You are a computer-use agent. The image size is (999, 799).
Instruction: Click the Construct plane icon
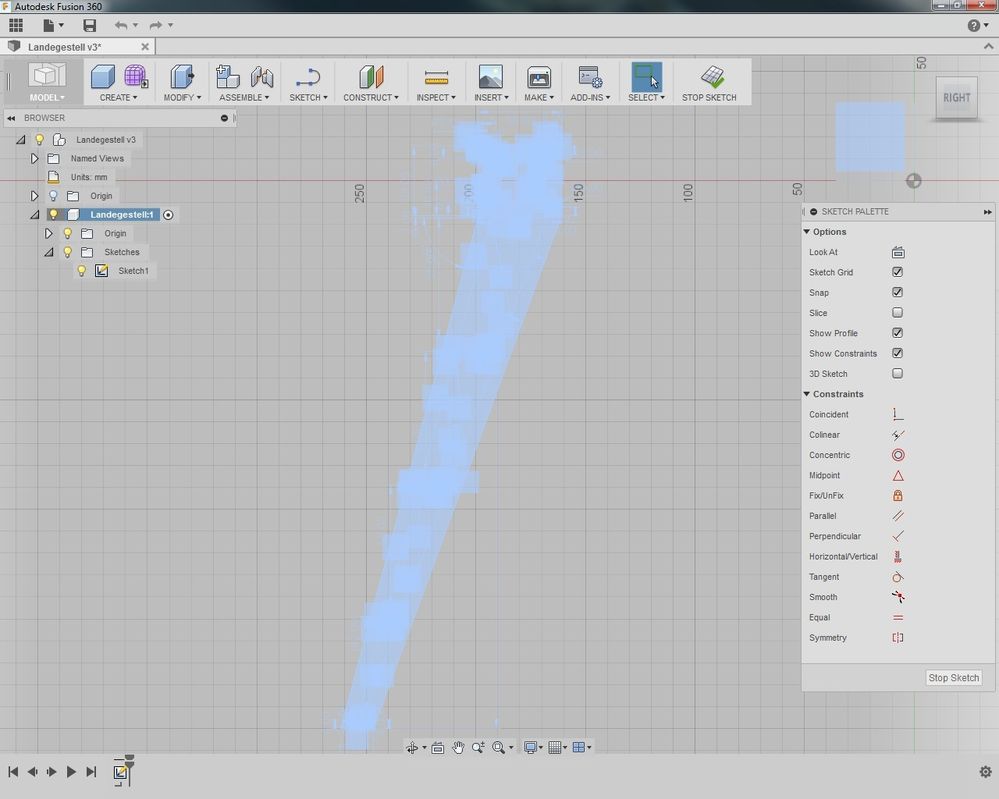[371, 77]
